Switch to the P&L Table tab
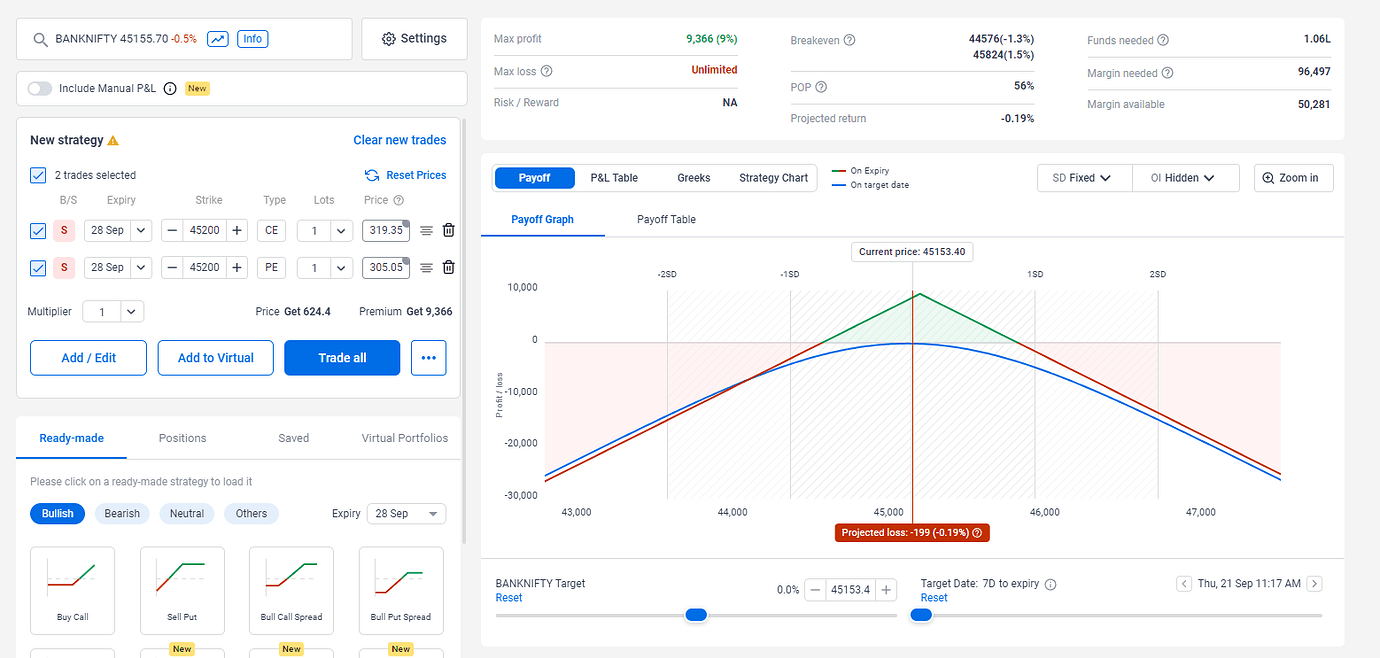 pyautogui.click(x=613, y=177)
